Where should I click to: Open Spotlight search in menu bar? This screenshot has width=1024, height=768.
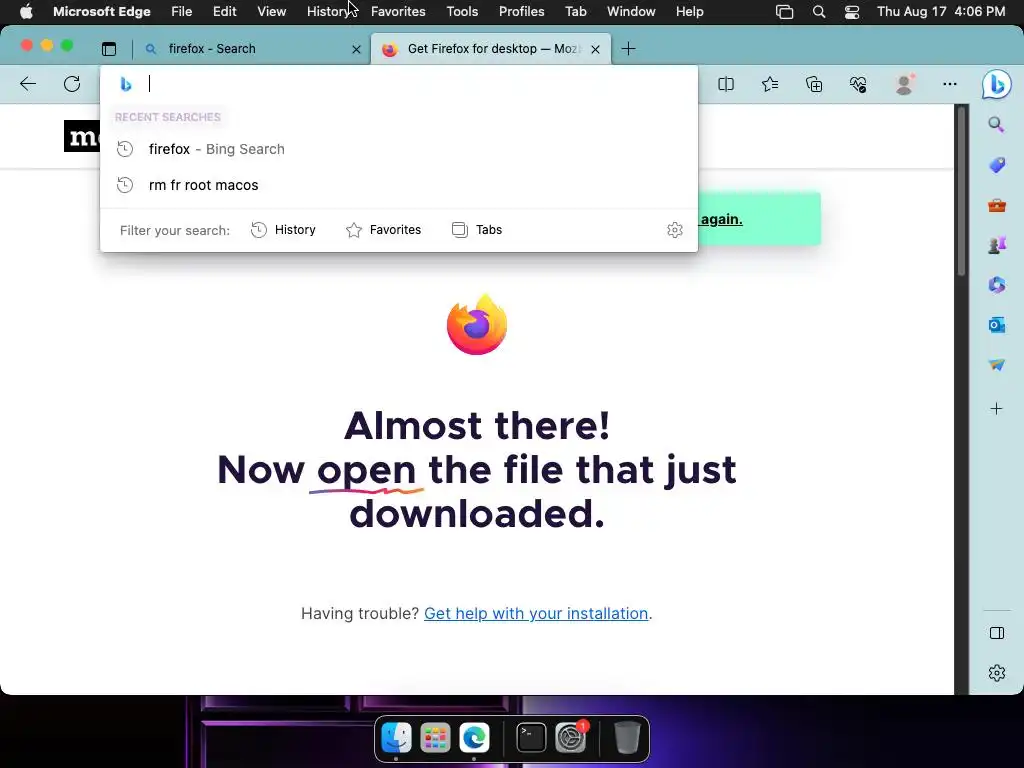pos(818,12)
